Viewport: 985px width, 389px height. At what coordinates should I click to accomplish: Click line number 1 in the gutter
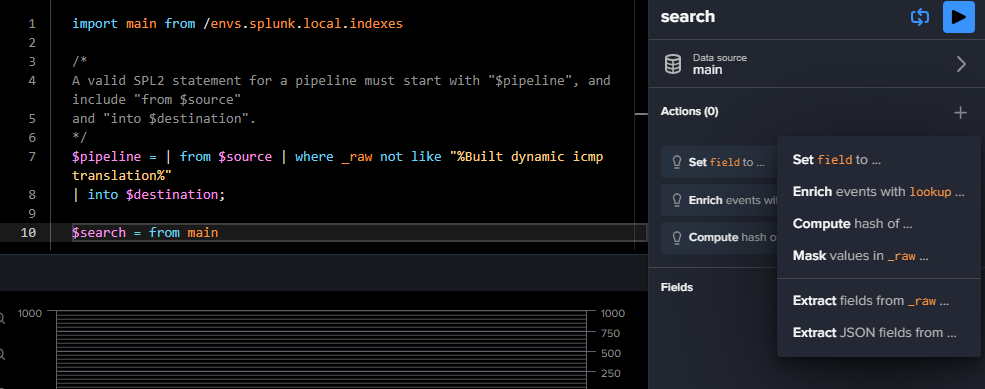pyautogui.click(x=32, y=25)
